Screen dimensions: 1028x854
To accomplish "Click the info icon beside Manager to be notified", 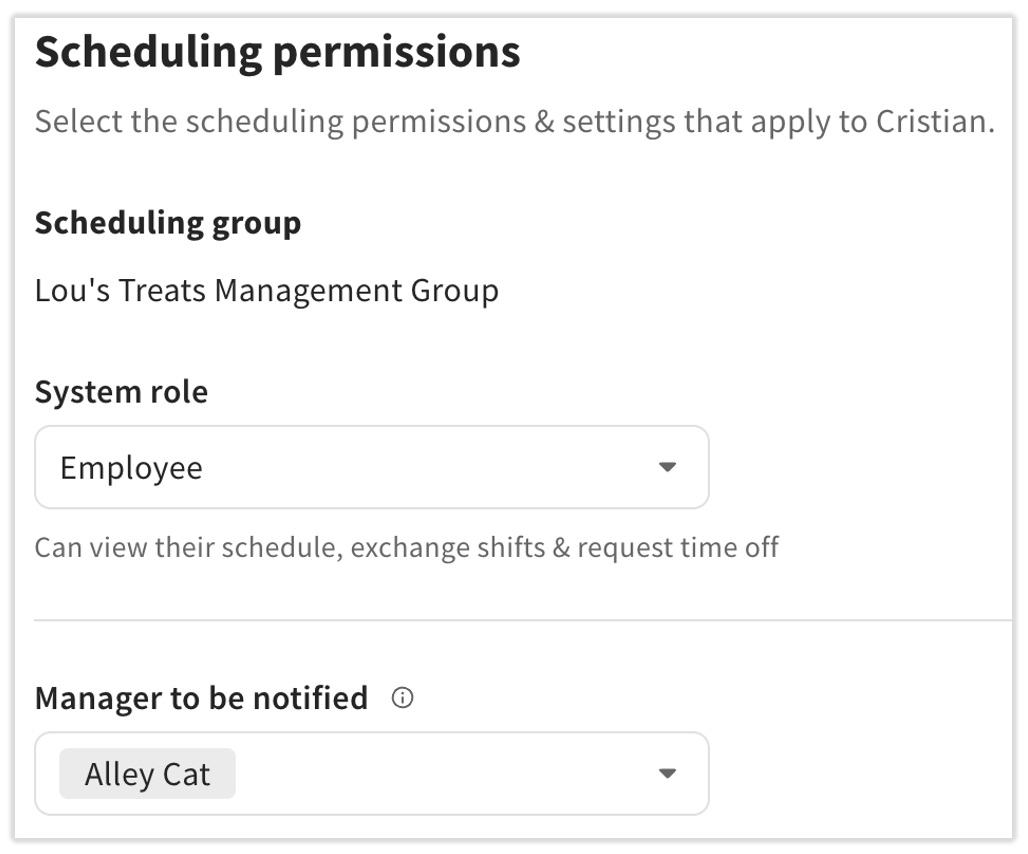I will click(x=402, y=697).
